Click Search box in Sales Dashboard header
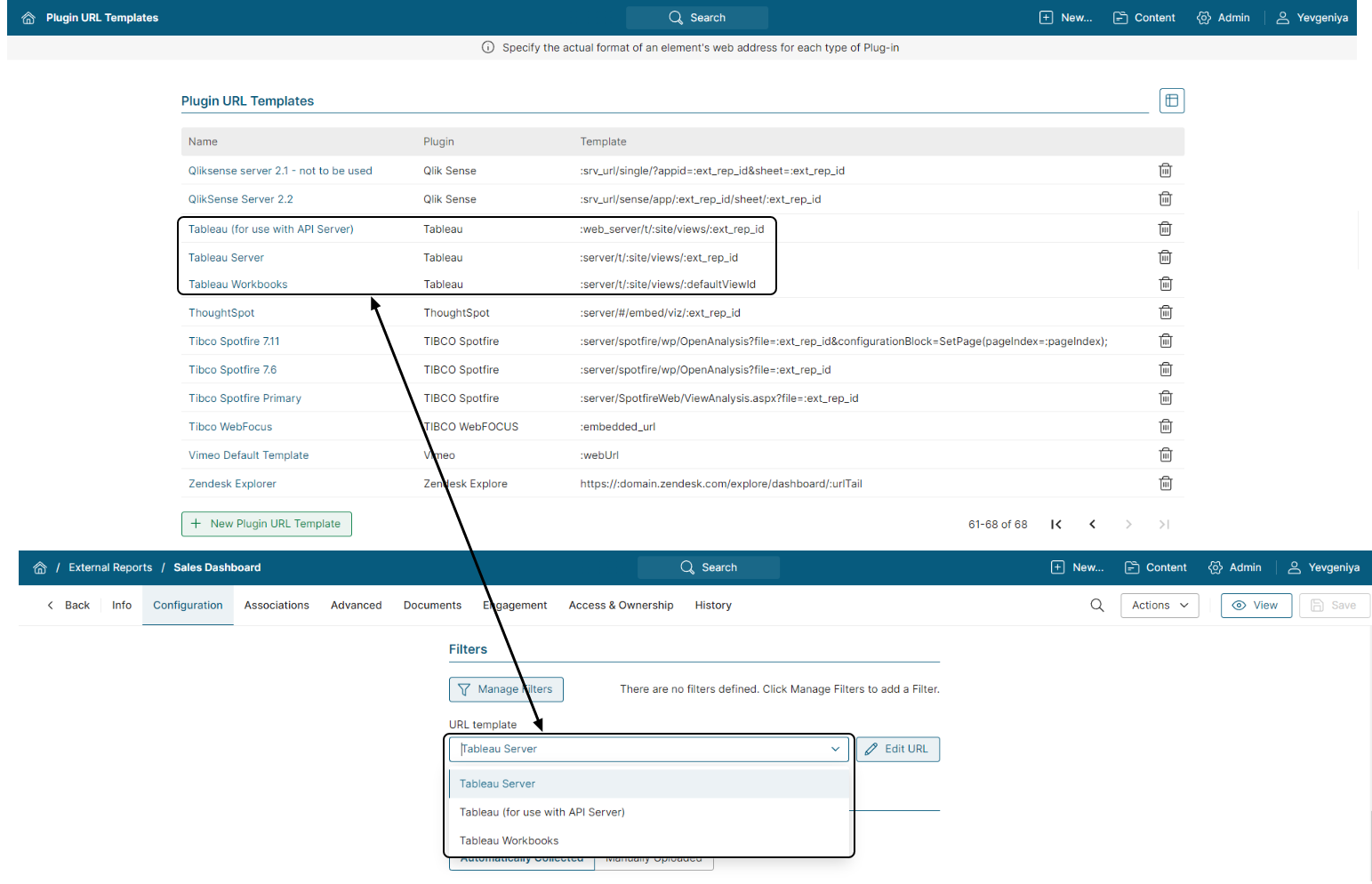This screenshot has height=884, width=1372. point(709,567)
